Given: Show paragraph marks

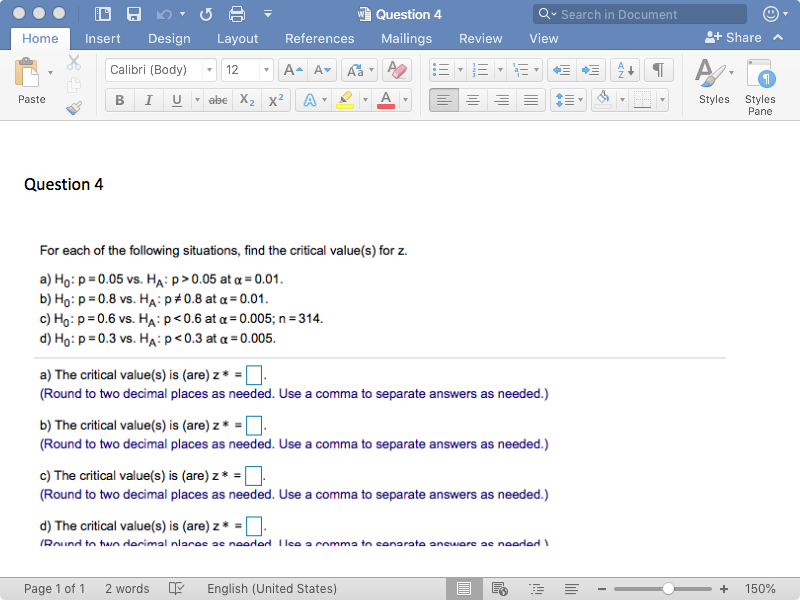Looking at the screenshot, I should click(x=659, y=70).
